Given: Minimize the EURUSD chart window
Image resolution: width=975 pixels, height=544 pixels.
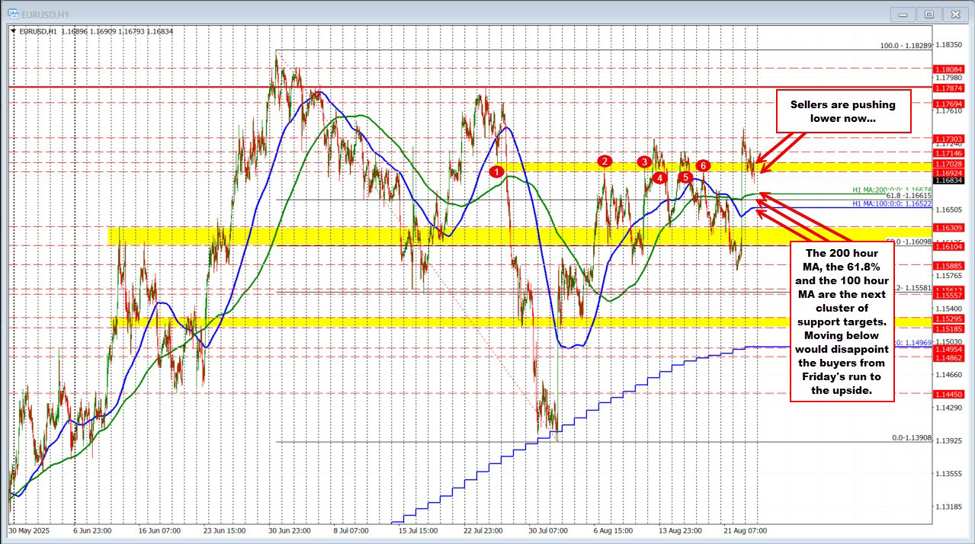Looking at the screenshot, I should click(903, 15).
